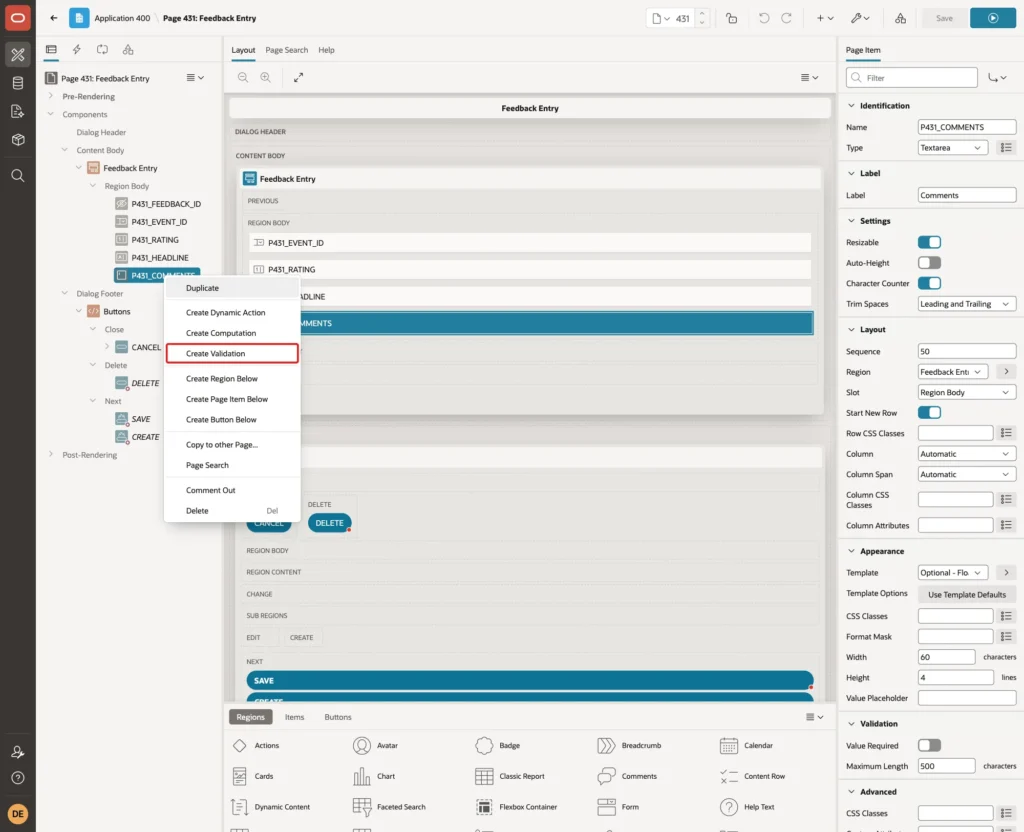Choose Create Dynamic Action menu entry
Image resolution: width=1024 pixels, height=832 pixels.
click(x=232, y=313)
